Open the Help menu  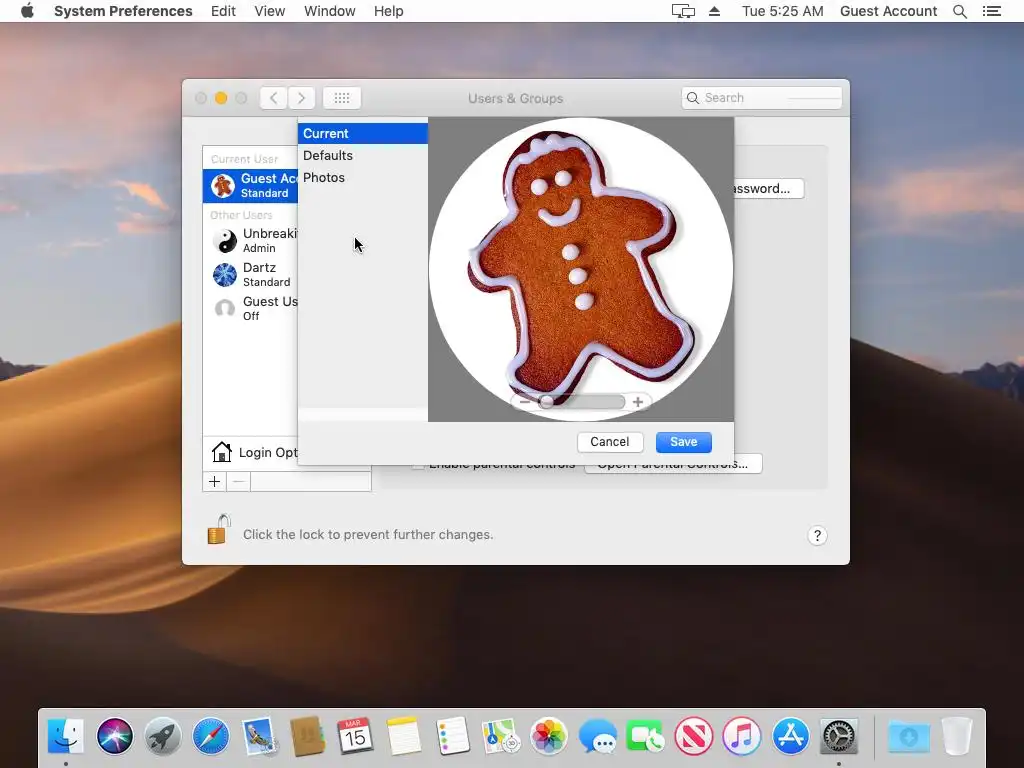click(389, 11)
